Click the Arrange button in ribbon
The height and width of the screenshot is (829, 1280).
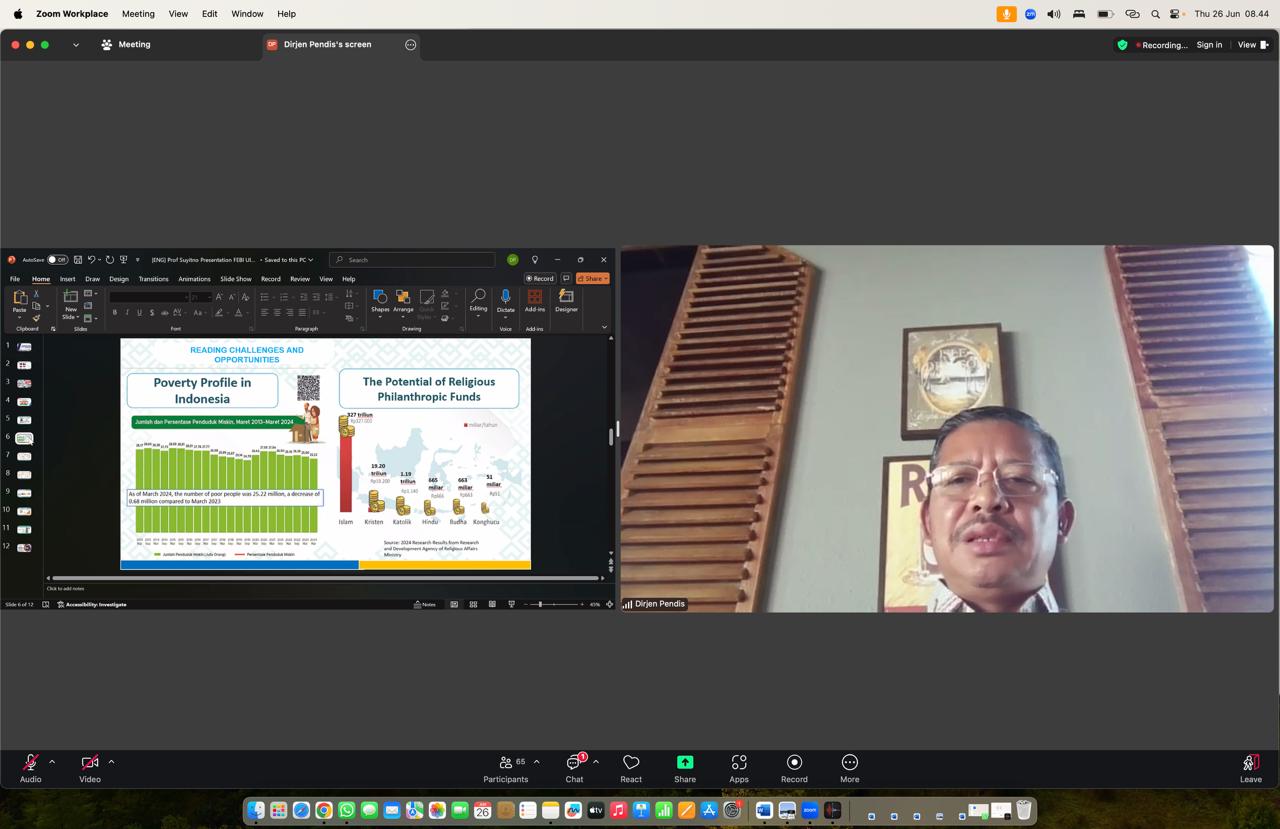403,302
